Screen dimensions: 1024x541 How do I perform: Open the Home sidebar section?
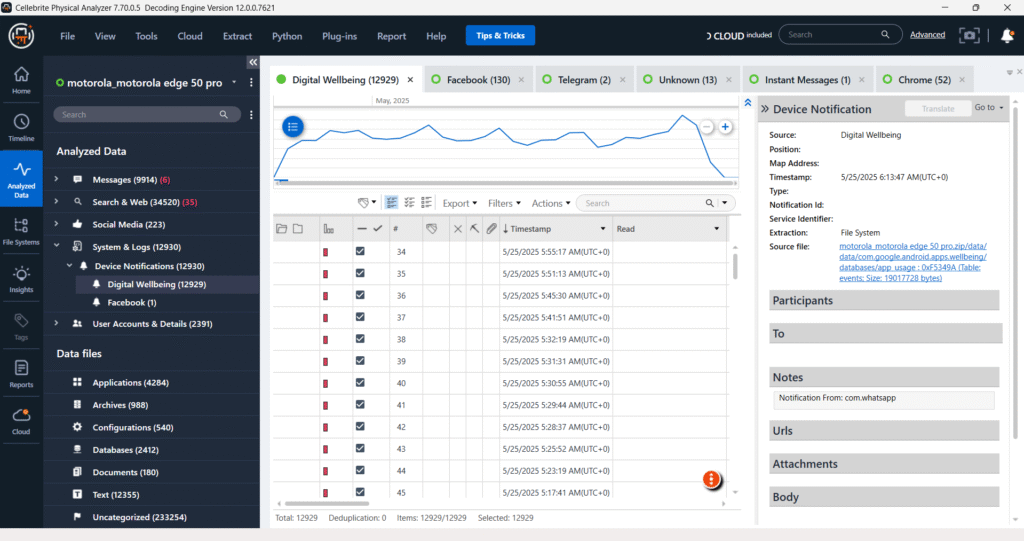click(21, 80)
